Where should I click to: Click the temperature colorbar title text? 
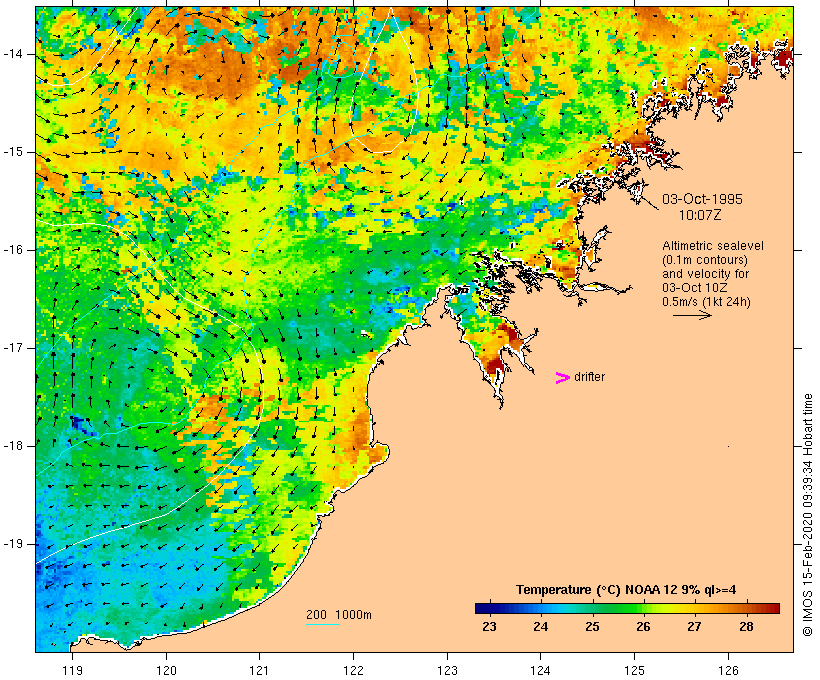tap(626, 590)
